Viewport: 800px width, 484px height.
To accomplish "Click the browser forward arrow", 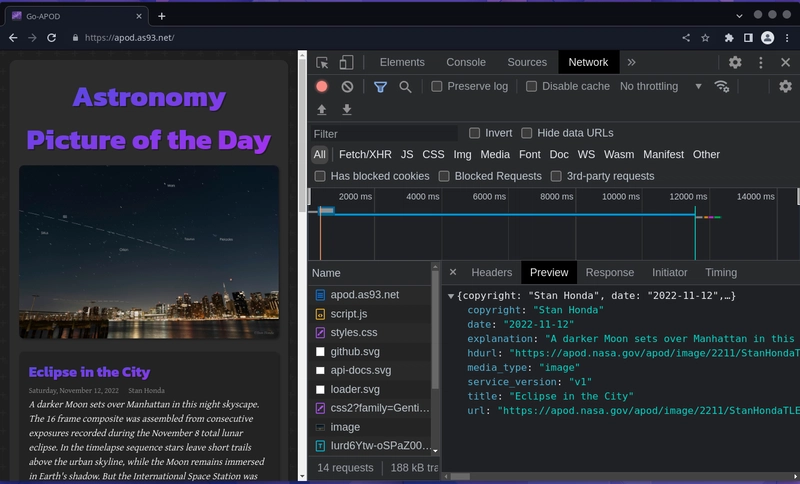I will (32, 38).
